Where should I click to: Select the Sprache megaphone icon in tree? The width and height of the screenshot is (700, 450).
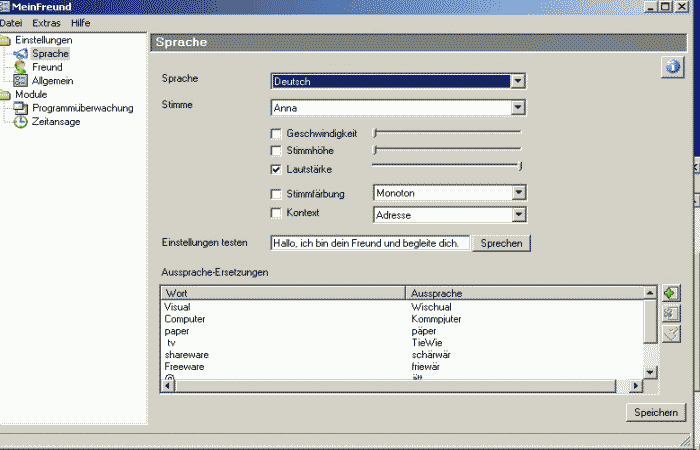pos(20,54)
